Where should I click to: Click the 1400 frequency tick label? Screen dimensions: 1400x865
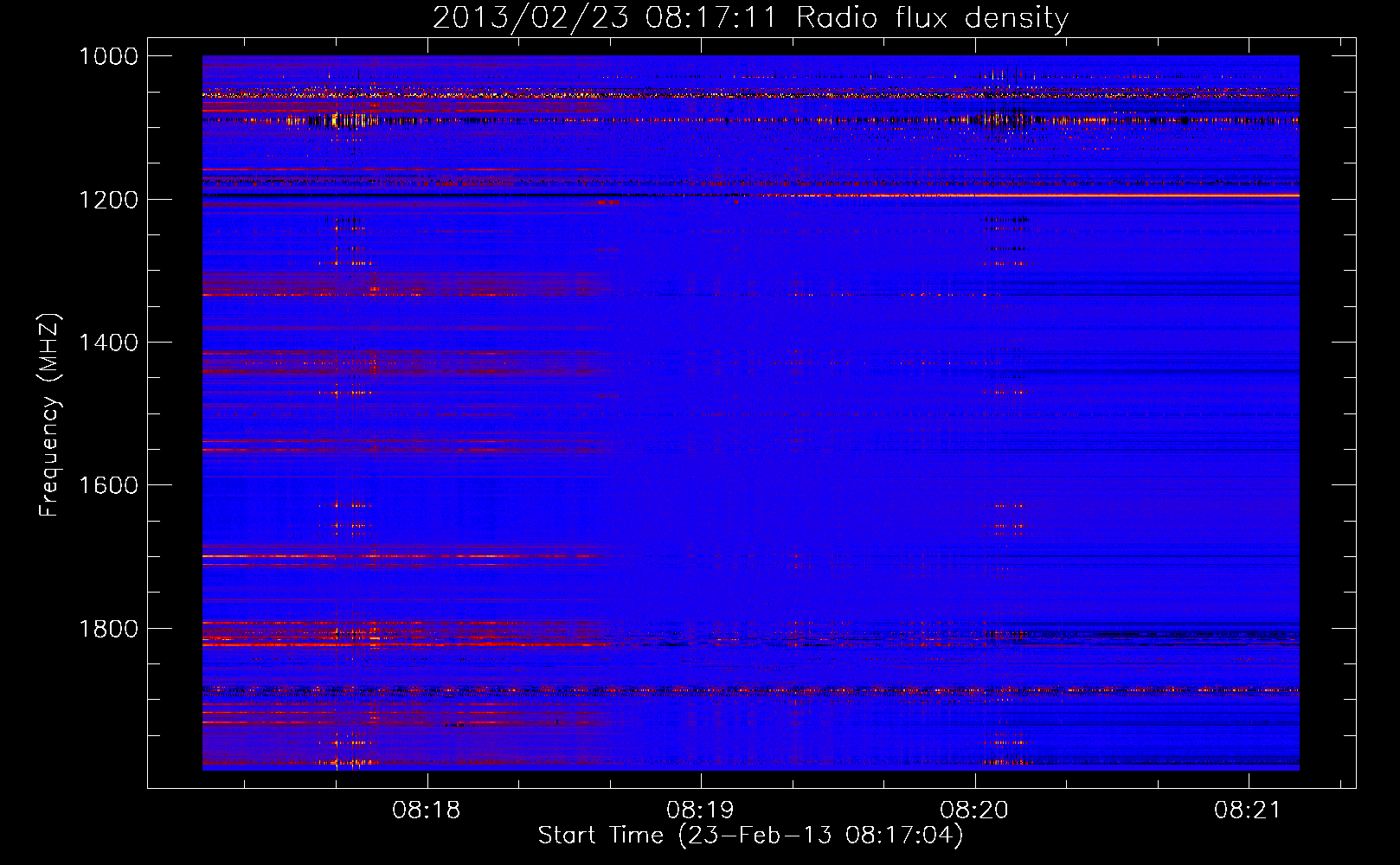[x=108, y=343]
